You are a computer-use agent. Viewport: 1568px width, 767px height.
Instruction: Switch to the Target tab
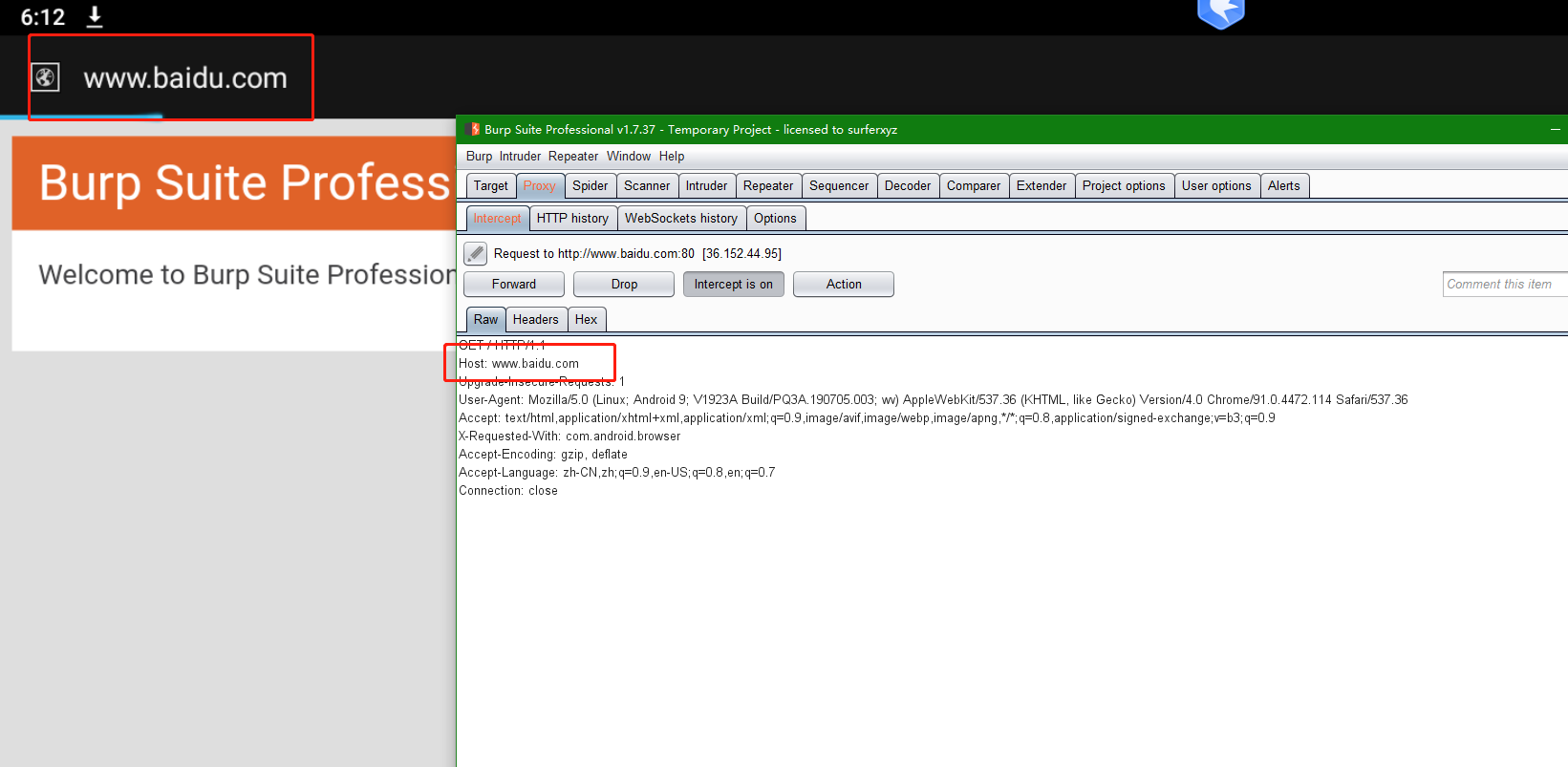click(x=491, y=186)
